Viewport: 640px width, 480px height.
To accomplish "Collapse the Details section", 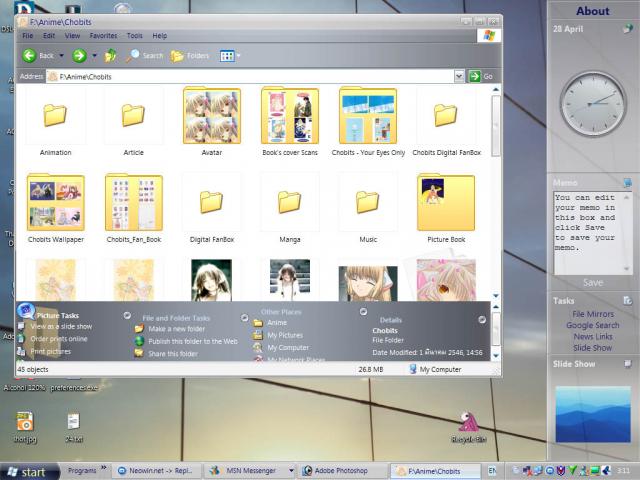I will pos(482,319).
